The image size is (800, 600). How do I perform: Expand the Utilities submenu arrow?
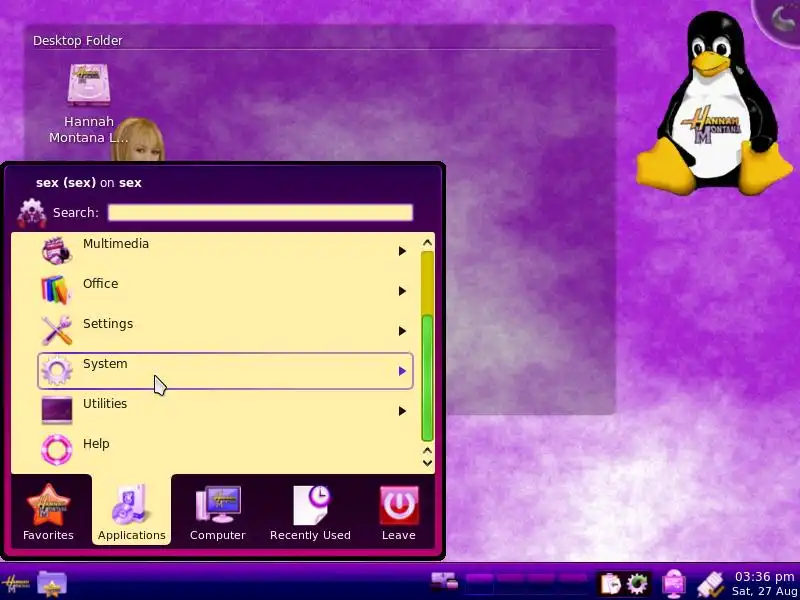pyautogui.click(x=402, y=411)
